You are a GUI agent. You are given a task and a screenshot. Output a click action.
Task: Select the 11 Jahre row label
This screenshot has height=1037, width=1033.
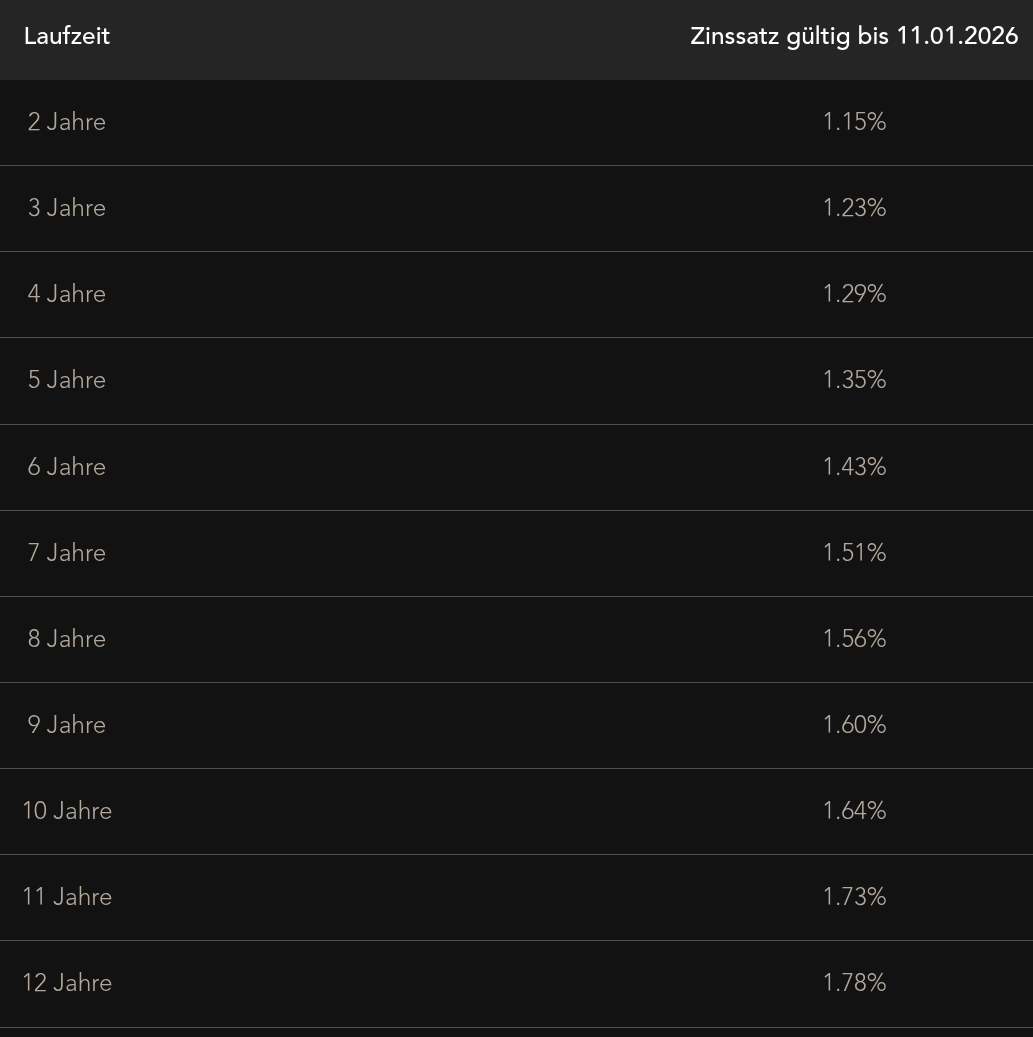click(67, 897)
